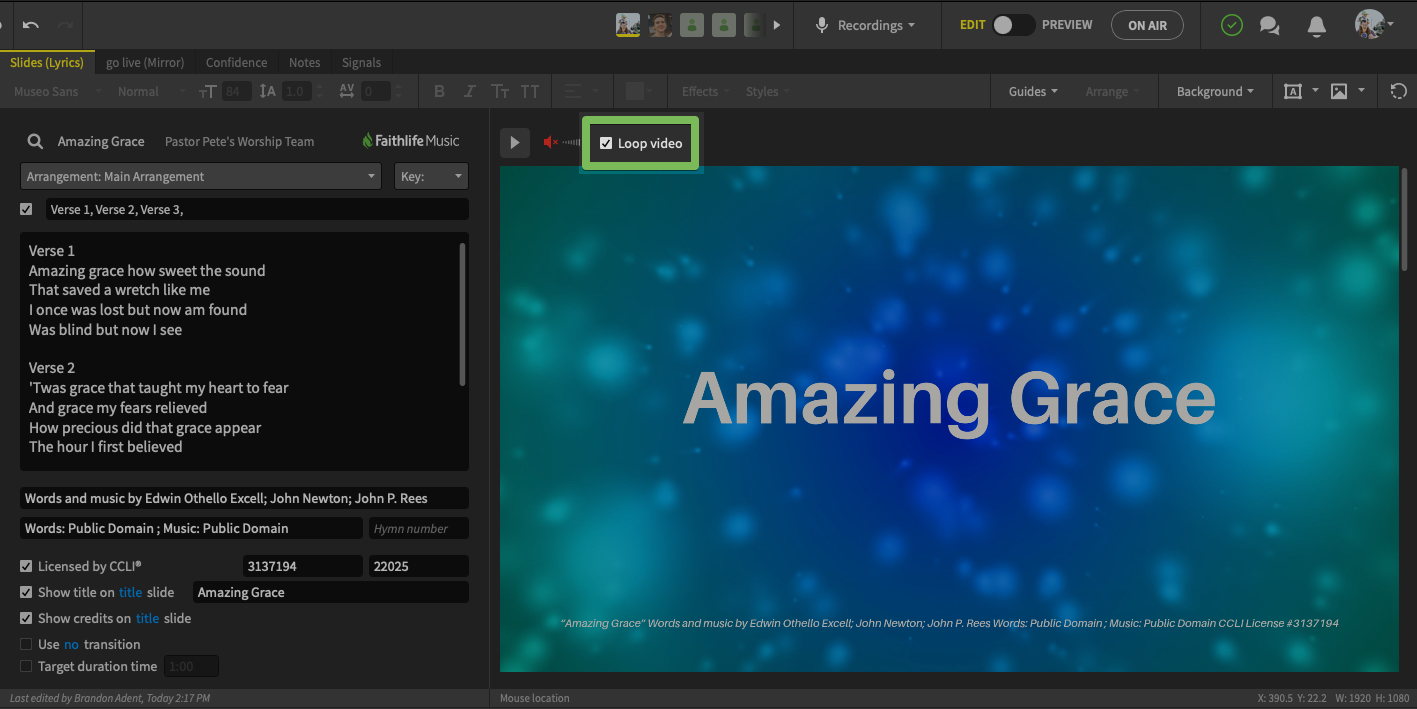The width and height of the screenshot is (1417, 709).
Task: Toggle Show credits on title slide checkbox
Action: (x=26, y=618)
